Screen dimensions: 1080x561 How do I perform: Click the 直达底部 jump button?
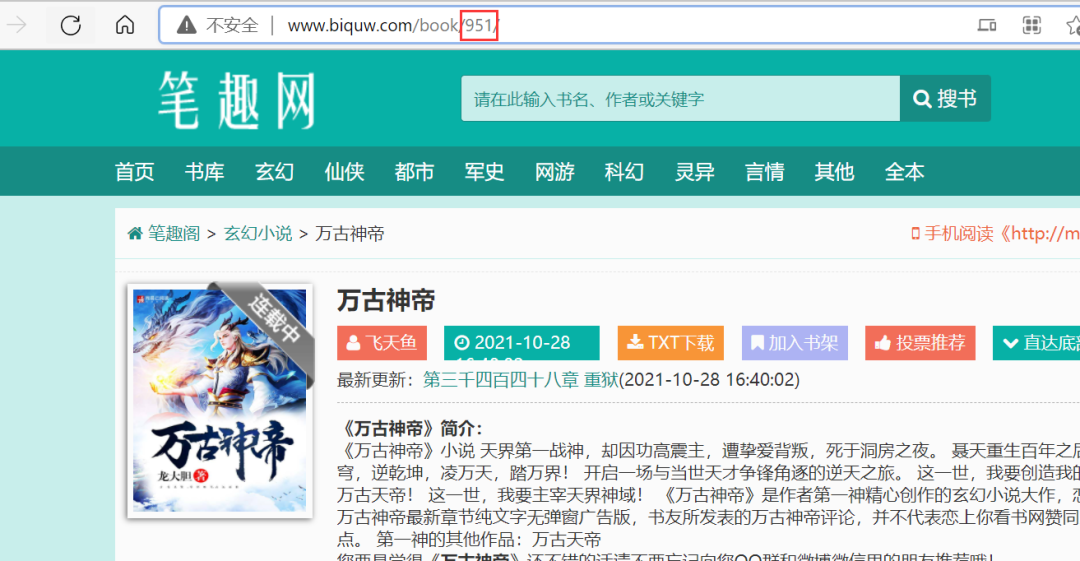tap(1036, 343)
